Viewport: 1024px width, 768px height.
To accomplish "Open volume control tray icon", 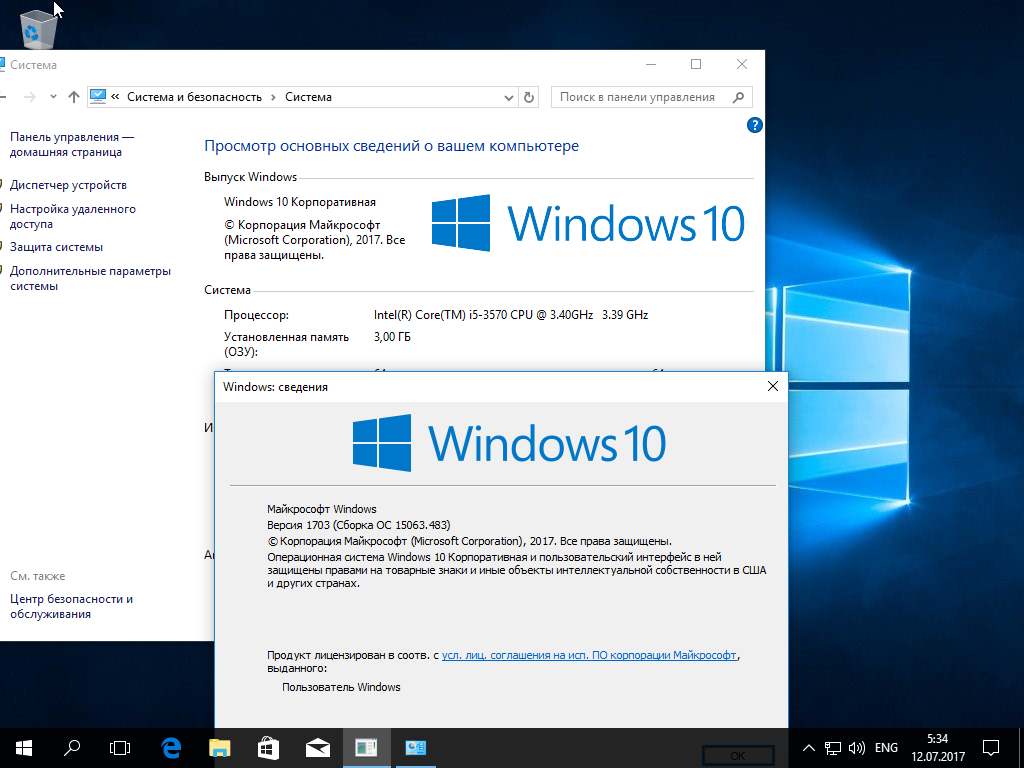I will [x=856, y=748].
